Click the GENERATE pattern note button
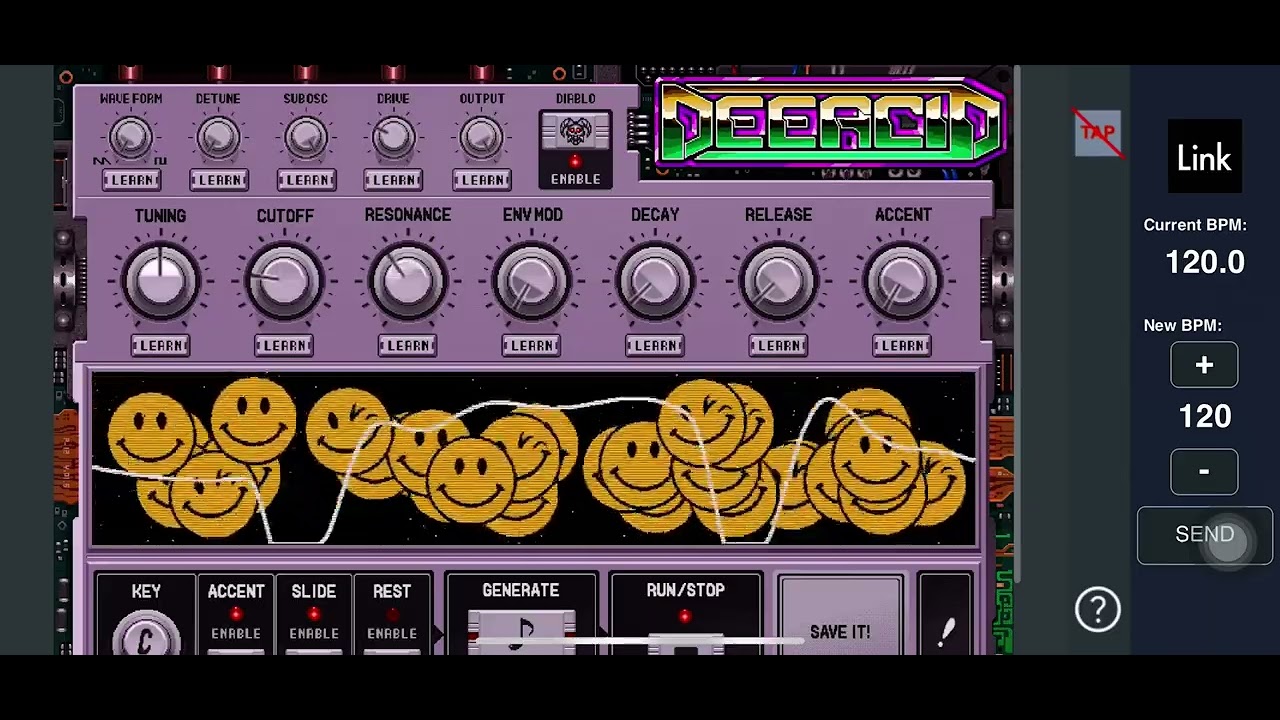The image size is (1280, 720). coord(521,634)
